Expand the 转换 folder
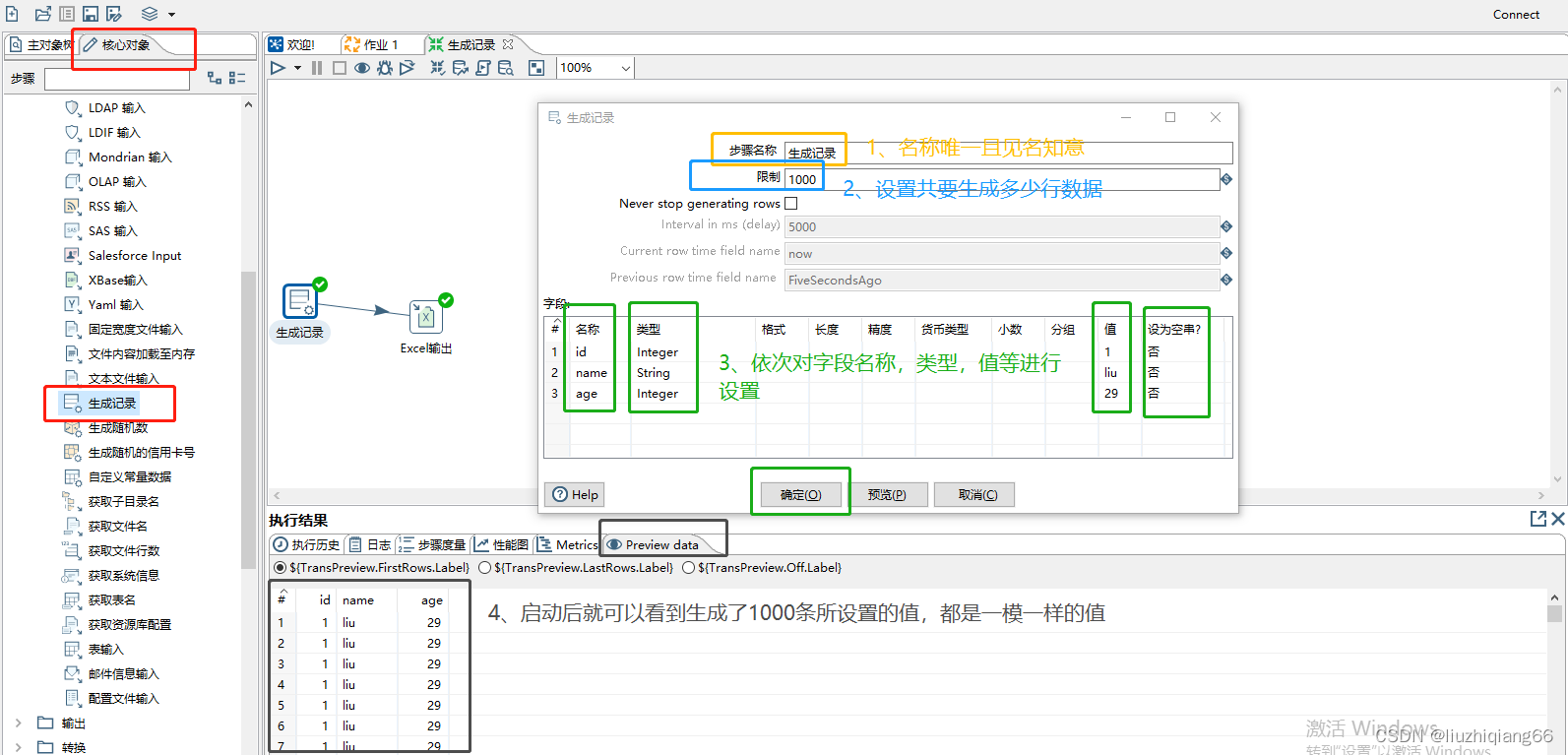The height and width of the screenshot is (755, 1568). (18, 747)
